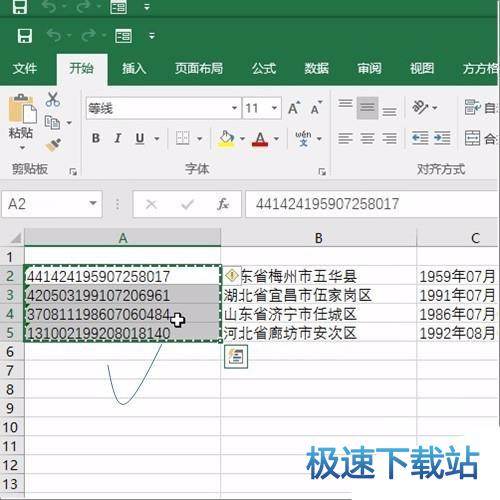Click the text Orientation icon
Screen dimensions: 500x500
[421, 107]
